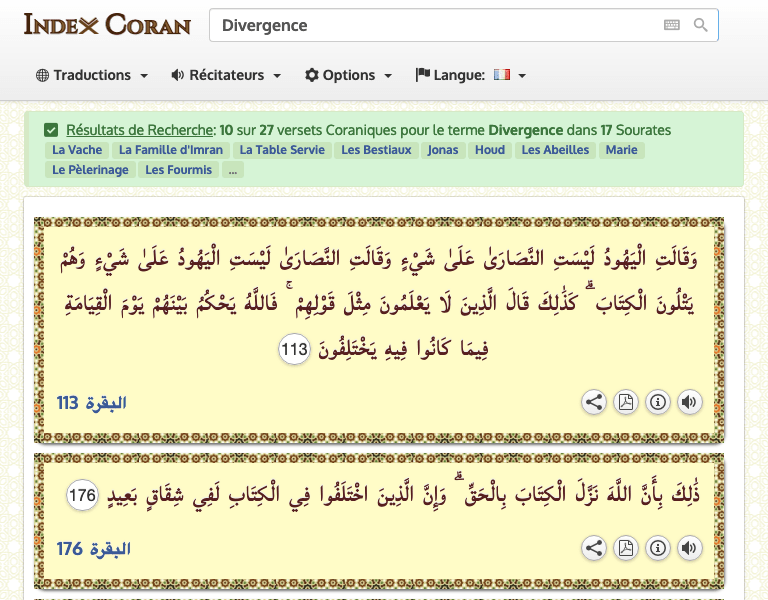Screen dimensions: 768x600
Task: Open the Résultats de Recherche link
Action: (x=140, y=130)
